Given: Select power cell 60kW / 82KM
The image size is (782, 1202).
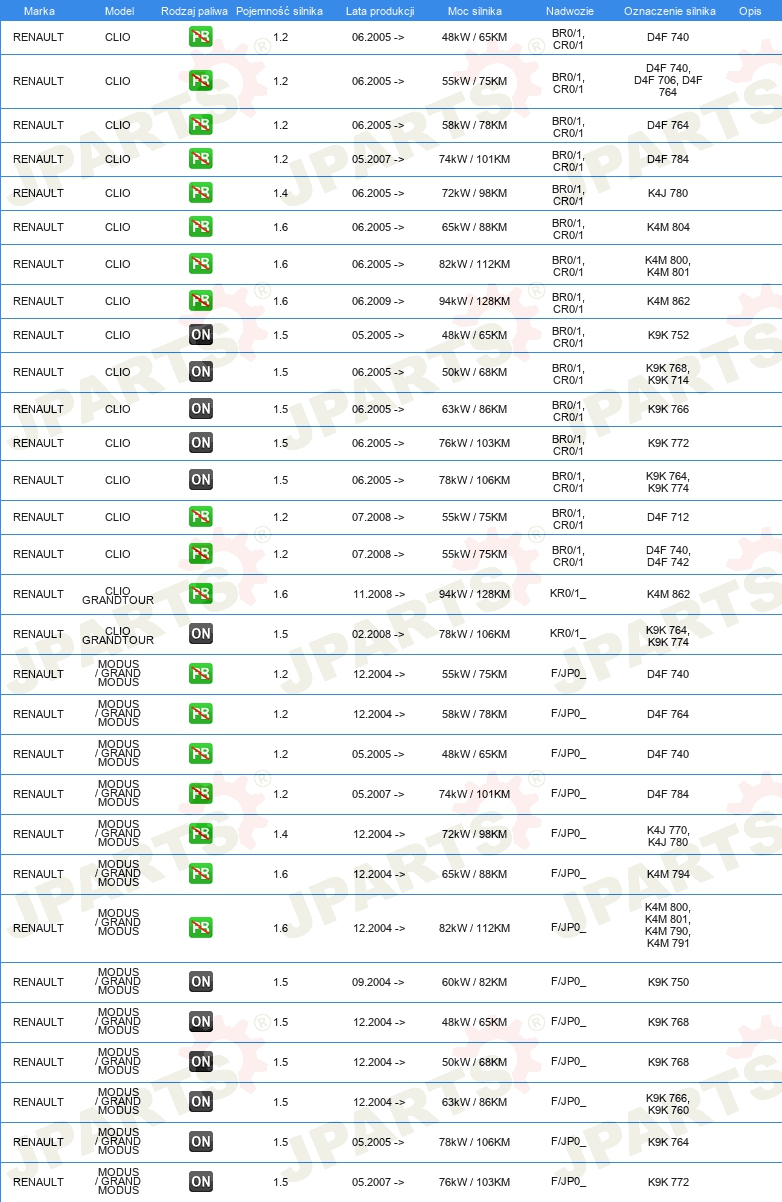Looking at the screenshot, I should [475, 982].
